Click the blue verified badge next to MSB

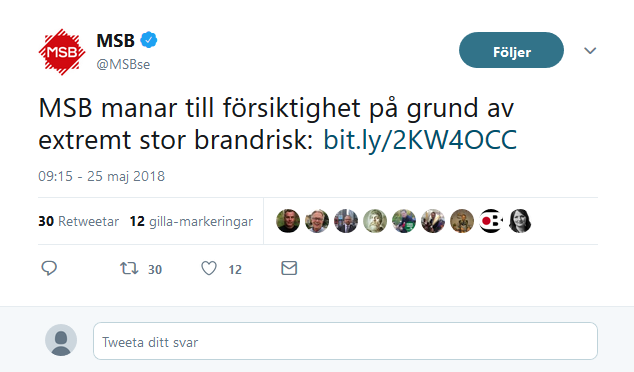click(x=149, y=40)
